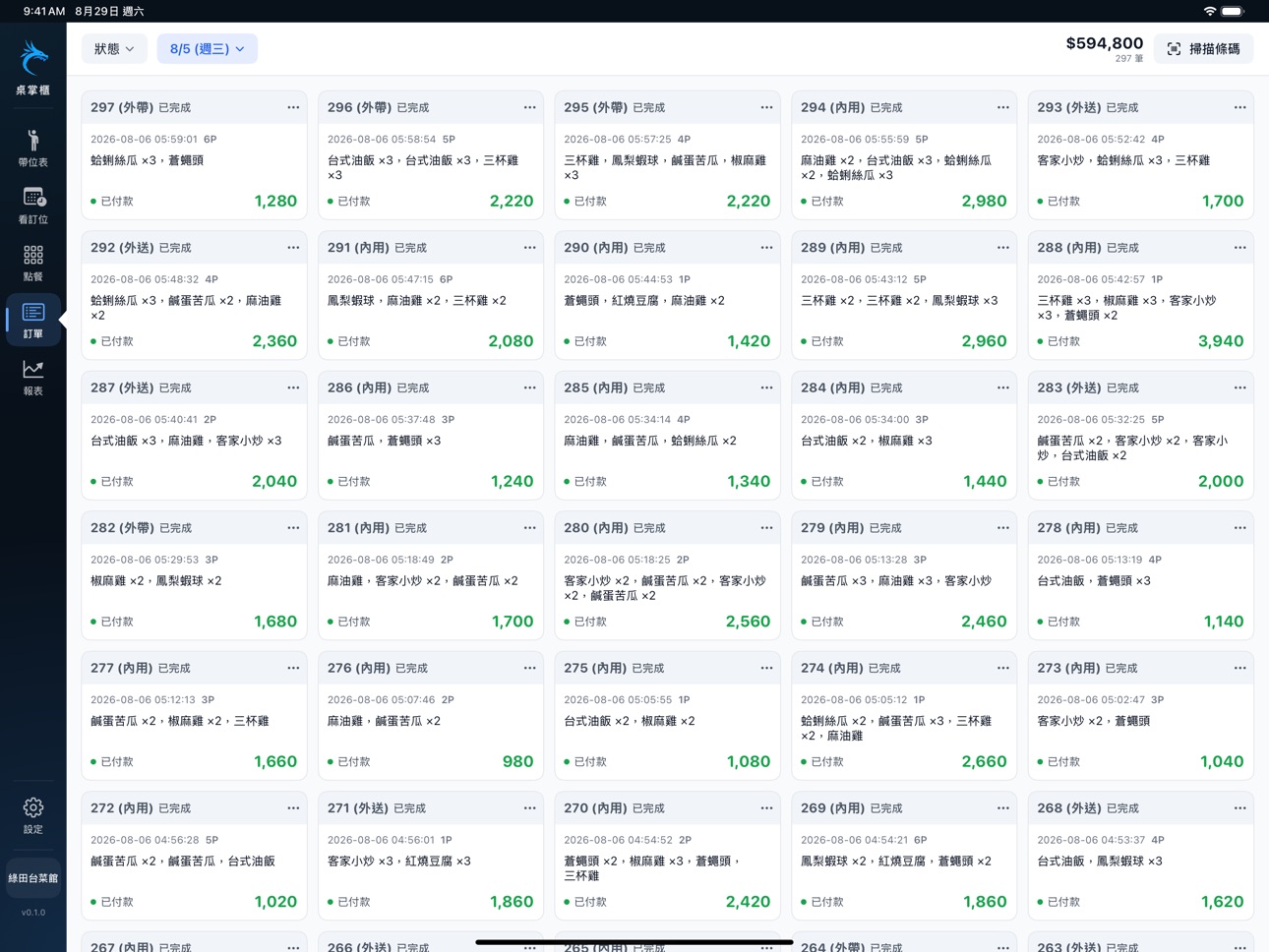Screen dimensions: 1269x952
Task: Click the 2,560 amount on order 280
Action: [748, 622]
